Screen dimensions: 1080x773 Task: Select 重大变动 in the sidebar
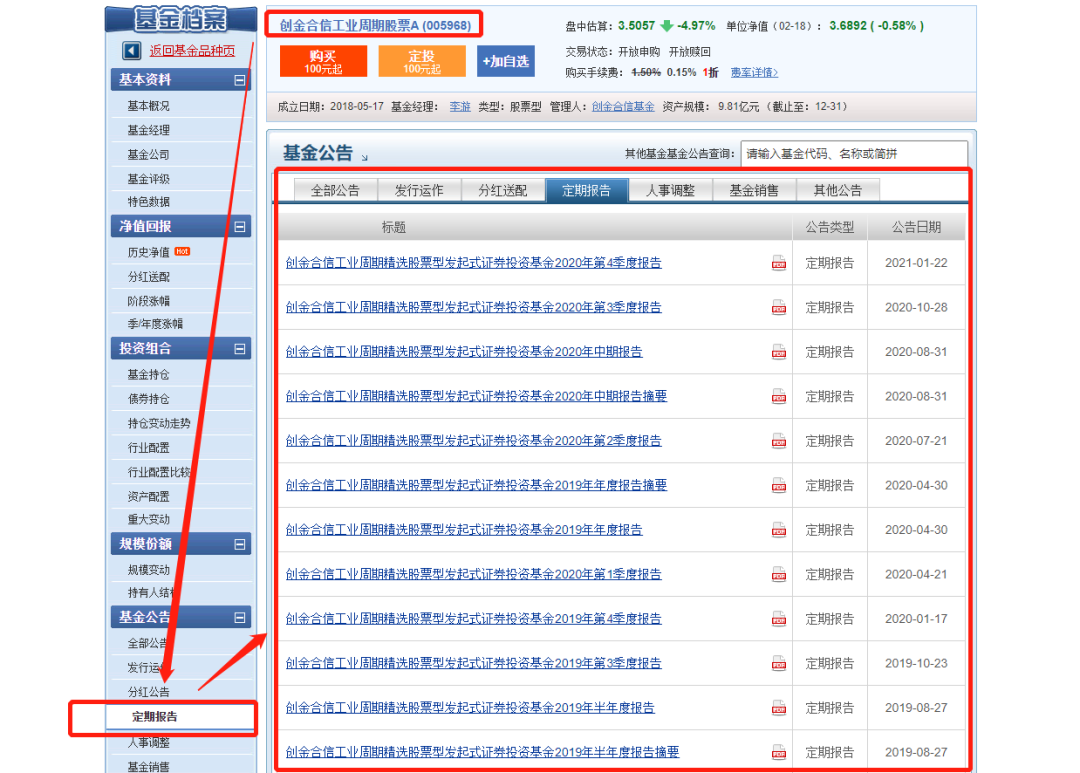(x=148, y=519)
